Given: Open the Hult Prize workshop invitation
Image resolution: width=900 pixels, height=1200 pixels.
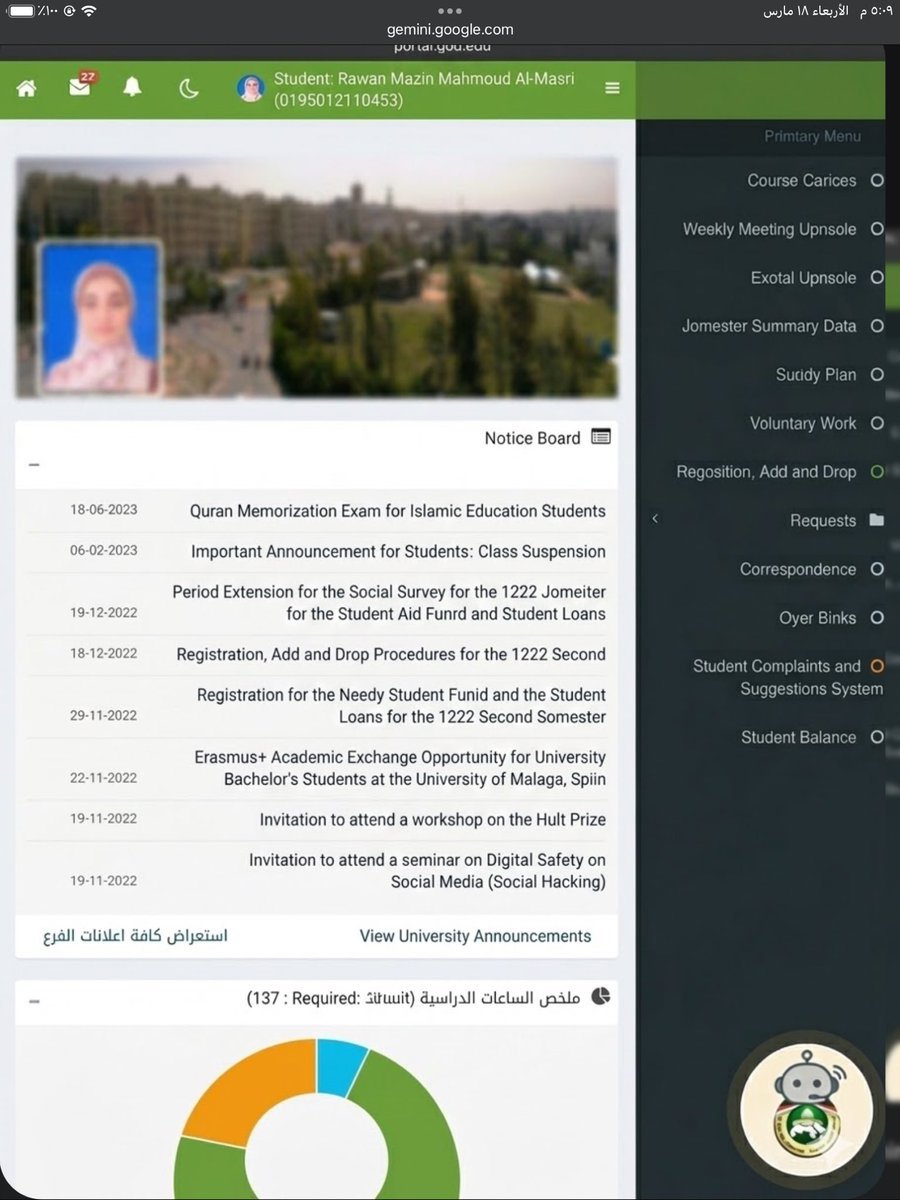Looking at the screenshot, I should coord(433,819).
